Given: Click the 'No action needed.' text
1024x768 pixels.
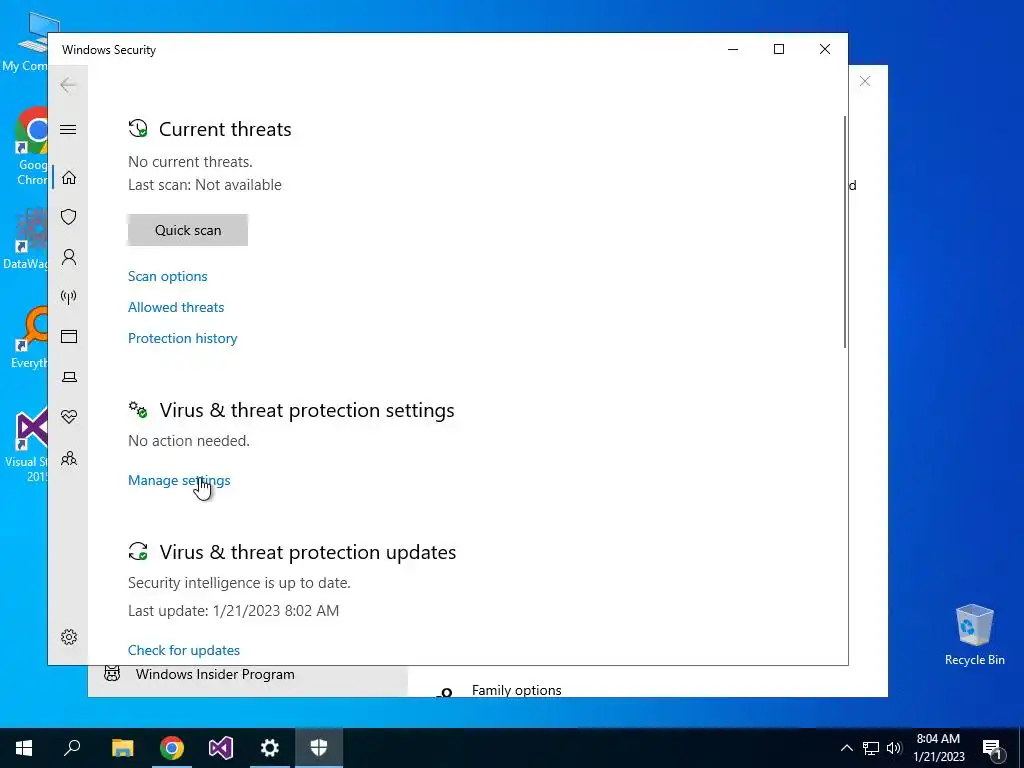Looking at the screenshot, I should click(189, 441).
